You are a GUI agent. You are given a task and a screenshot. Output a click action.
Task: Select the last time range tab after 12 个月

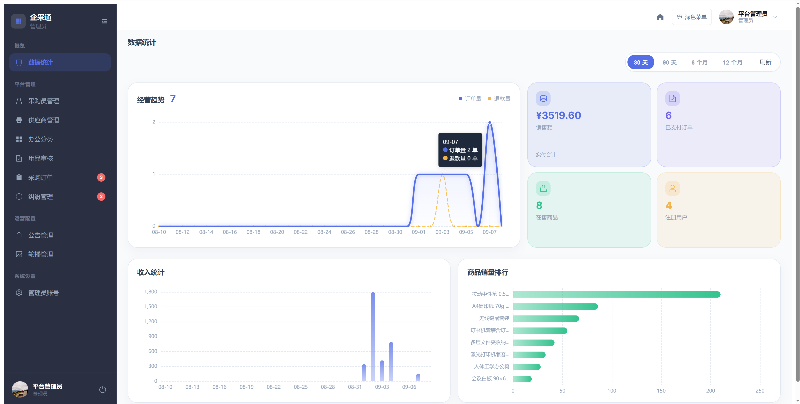pos(765,62)
